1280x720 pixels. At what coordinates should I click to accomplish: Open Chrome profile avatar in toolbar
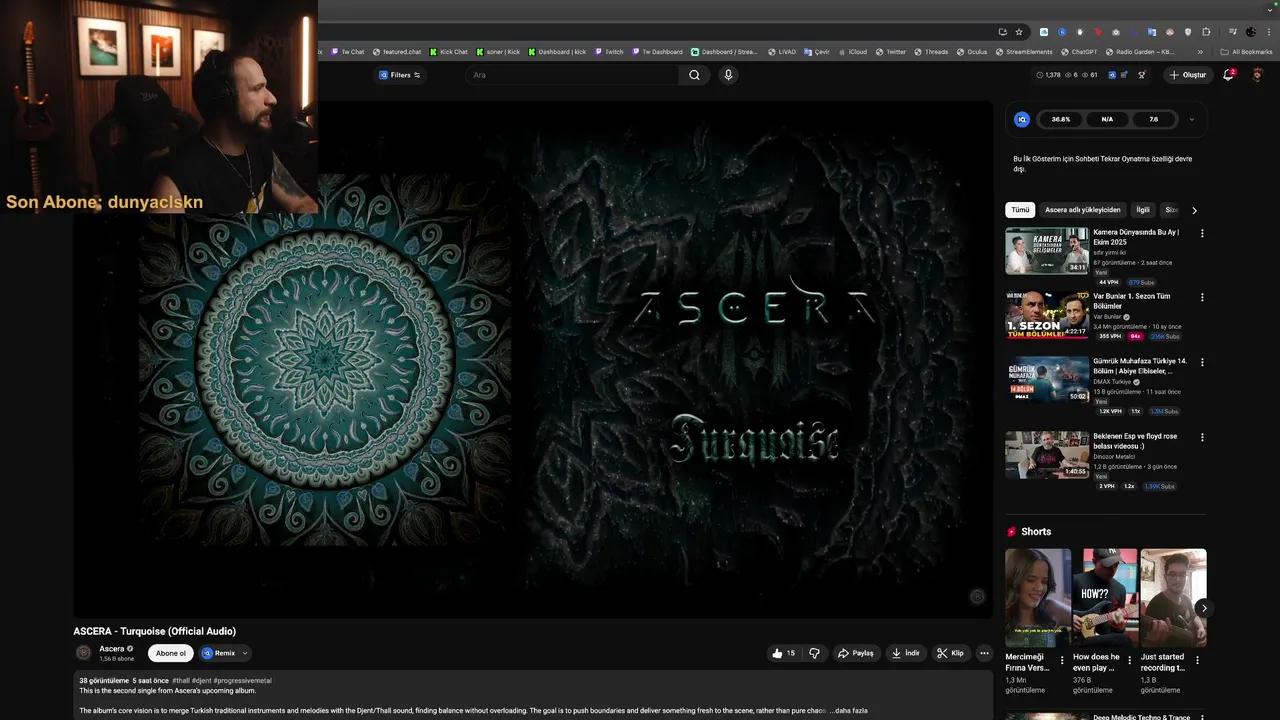1251,32
